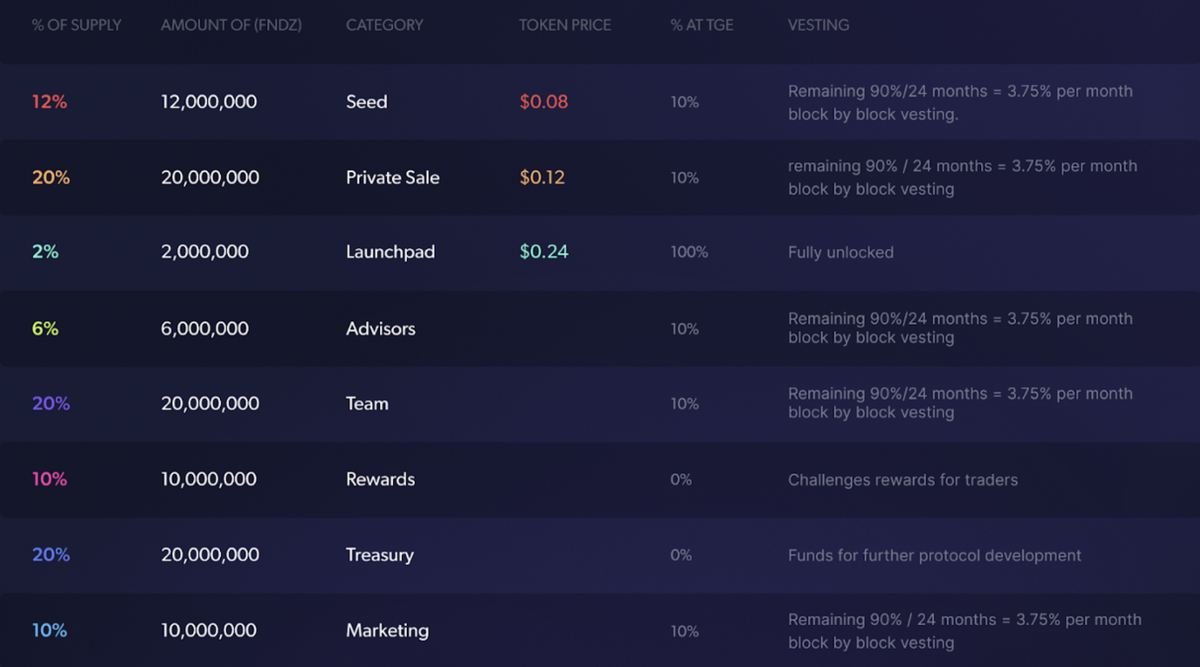Viewport: 1200px width, 667px height.
Task: Click the "Fully unlocked" vesting text
Action: (840, 253)
